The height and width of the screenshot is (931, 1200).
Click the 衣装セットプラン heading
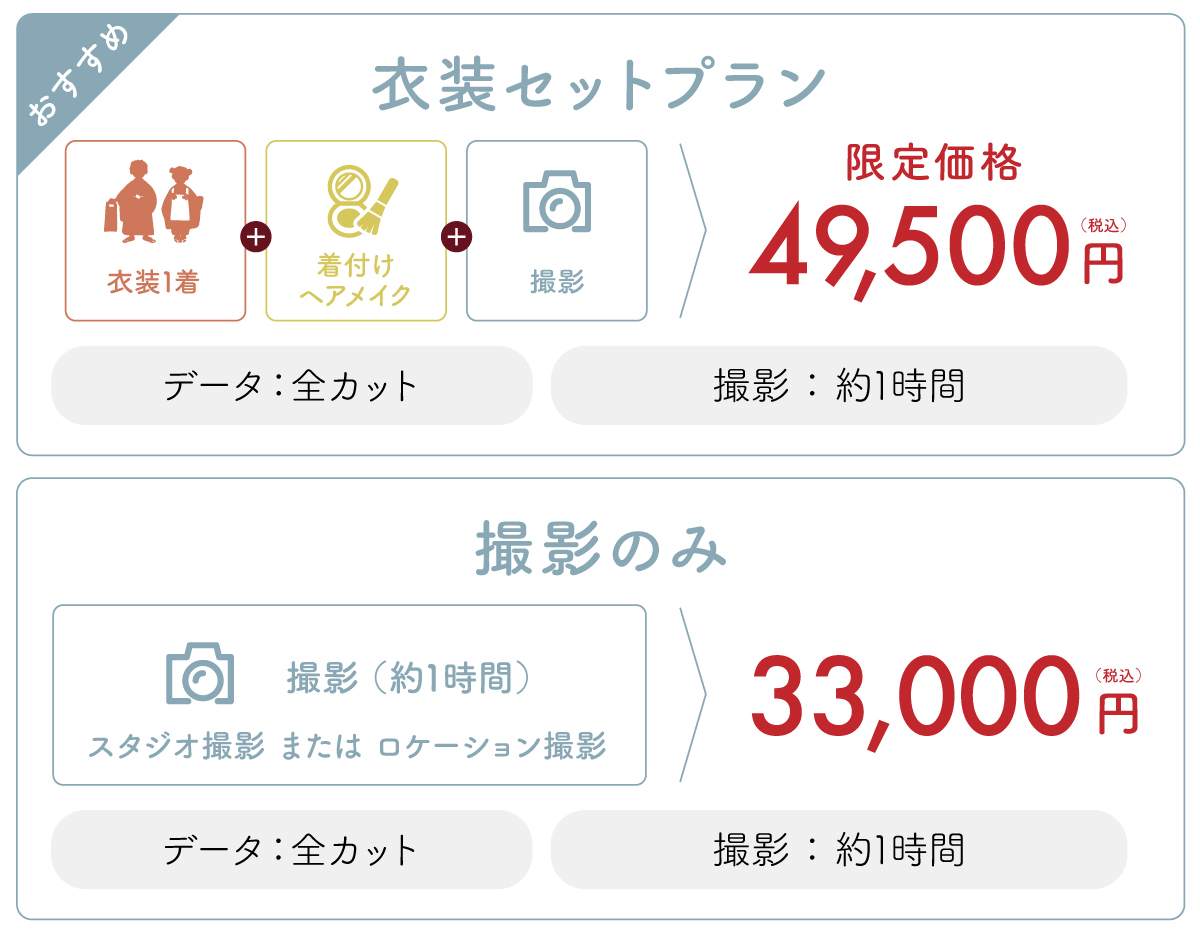pos(600,86)
